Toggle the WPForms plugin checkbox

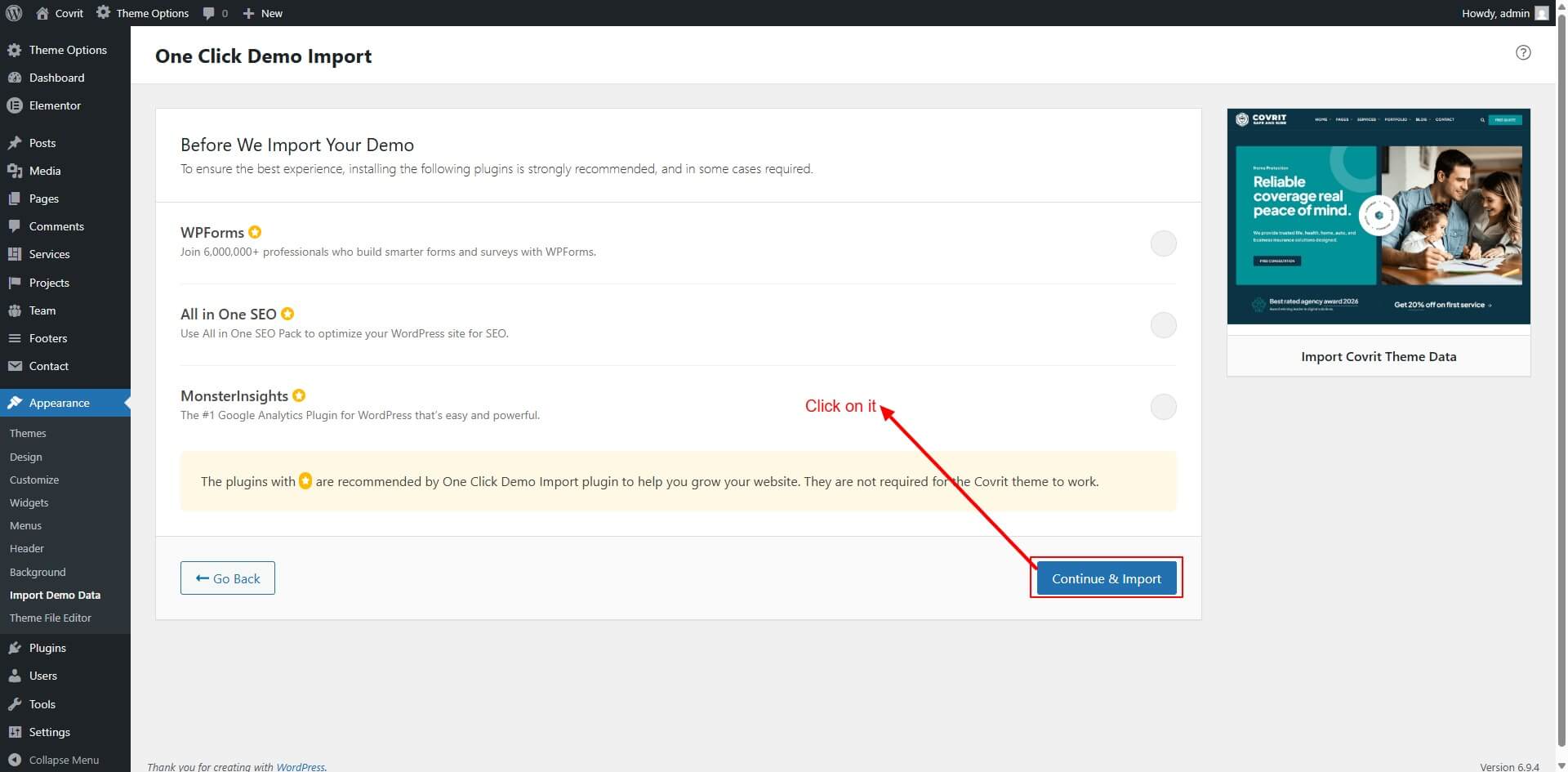click(1163, 243)
